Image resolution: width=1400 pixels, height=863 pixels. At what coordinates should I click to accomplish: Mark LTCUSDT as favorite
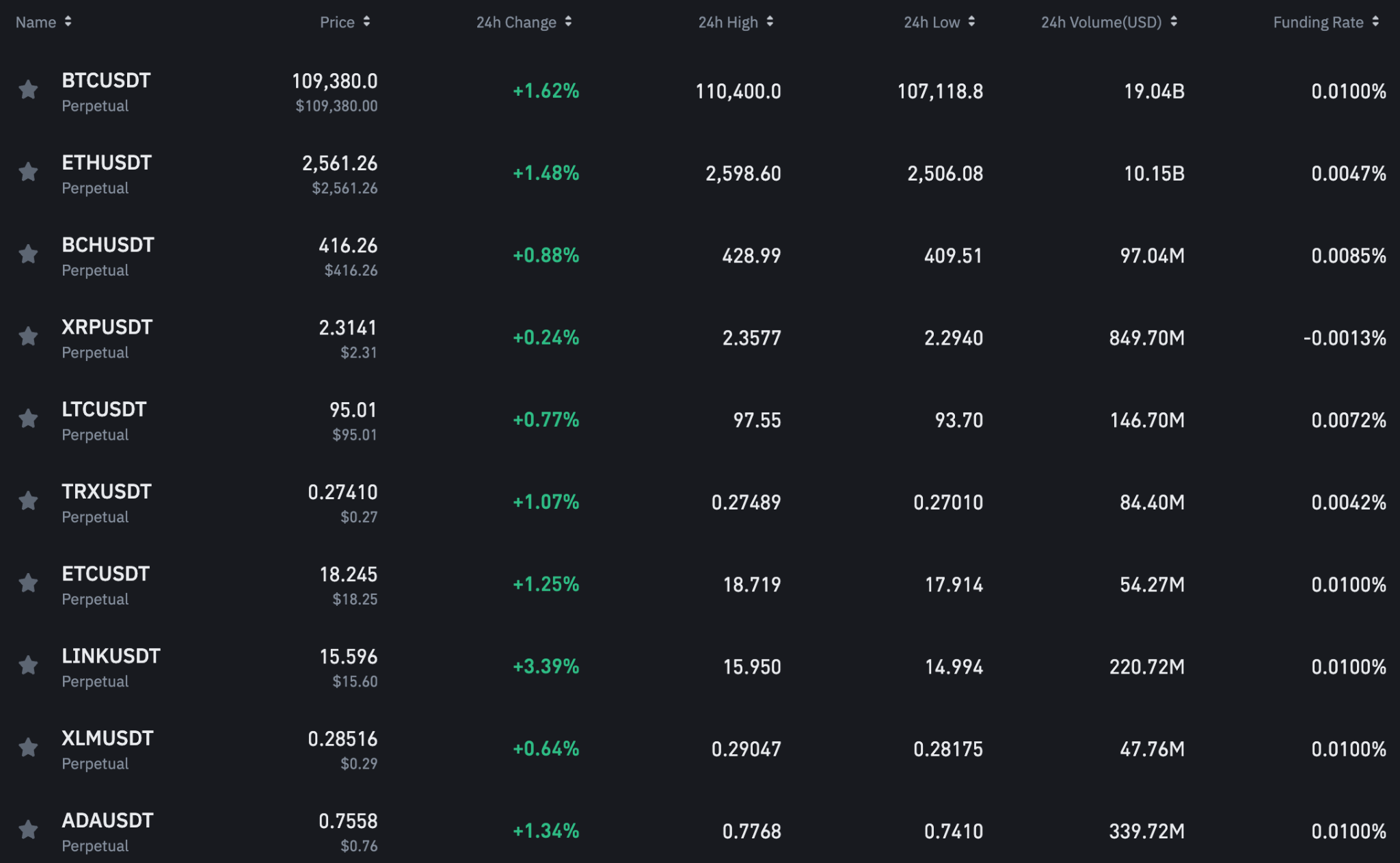click(28, 419)
